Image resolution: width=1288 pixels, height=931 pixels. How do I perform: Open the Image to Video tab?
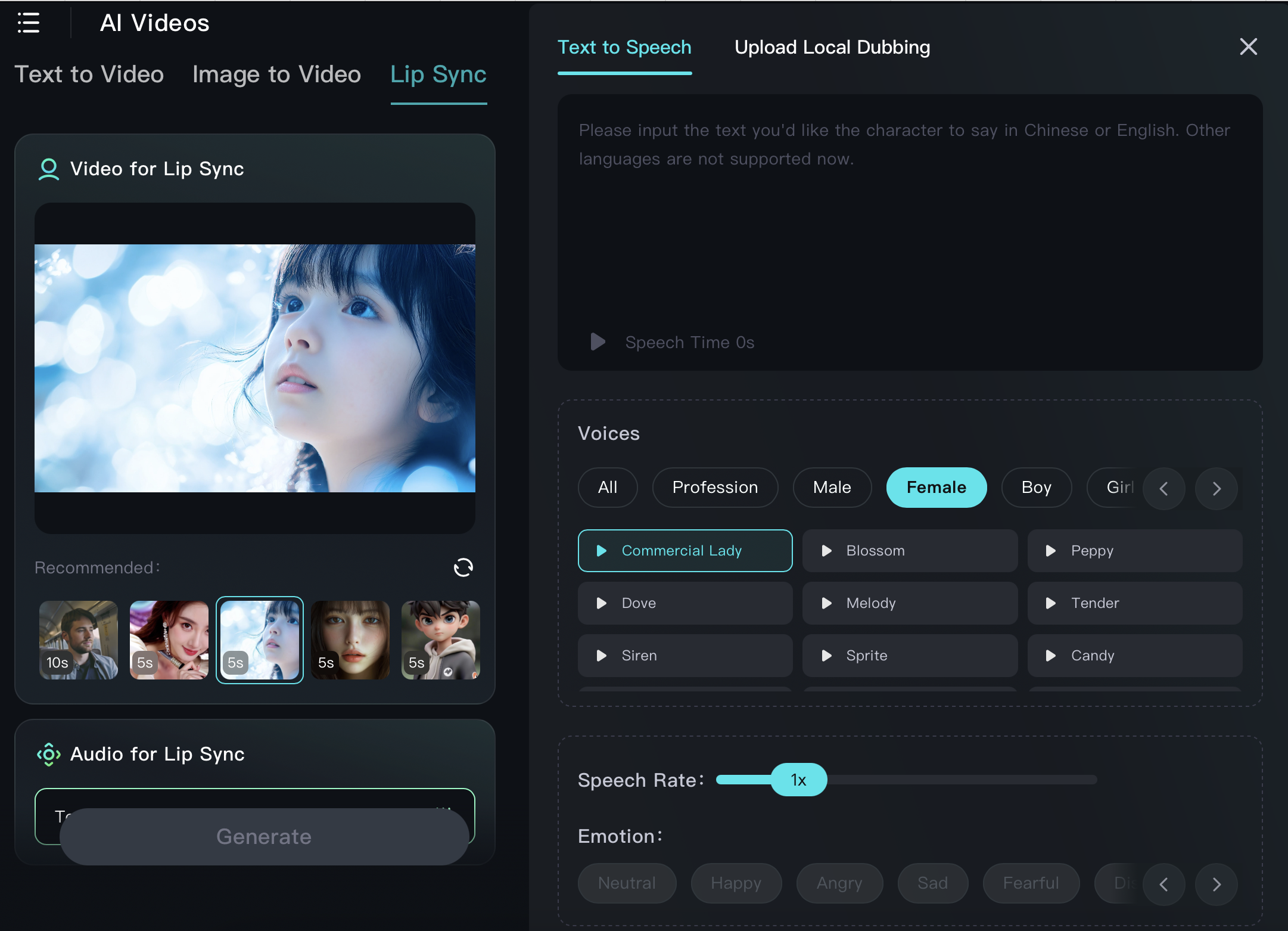[276, 75]
